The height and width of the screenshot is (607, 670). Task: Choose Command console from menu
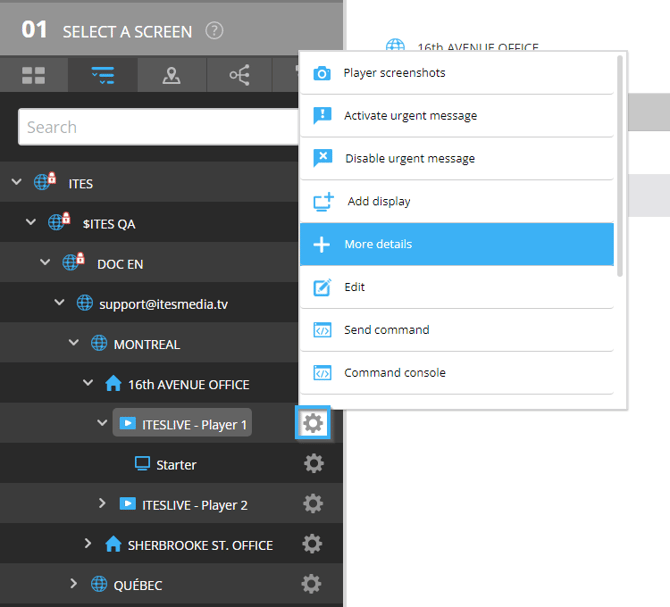click(457, 373)
